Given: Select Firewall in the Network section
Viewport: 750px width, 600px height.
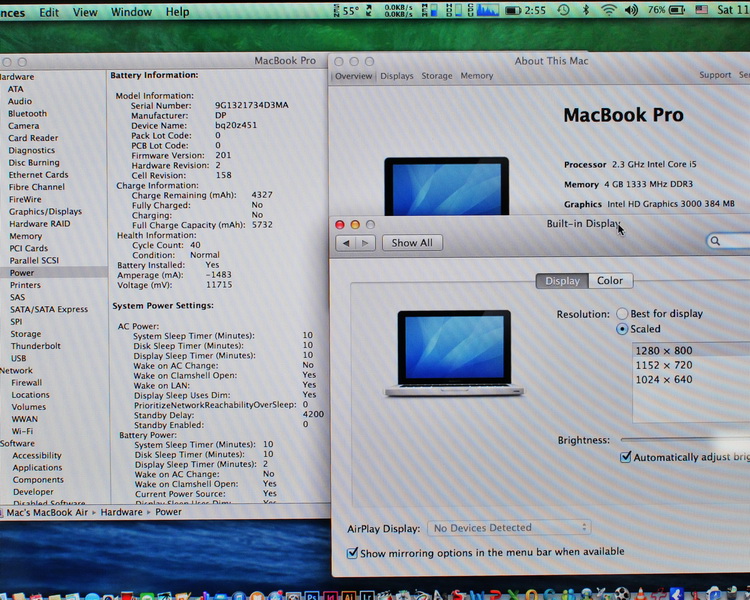Looking at the screenshot, I should pos(26,383).
